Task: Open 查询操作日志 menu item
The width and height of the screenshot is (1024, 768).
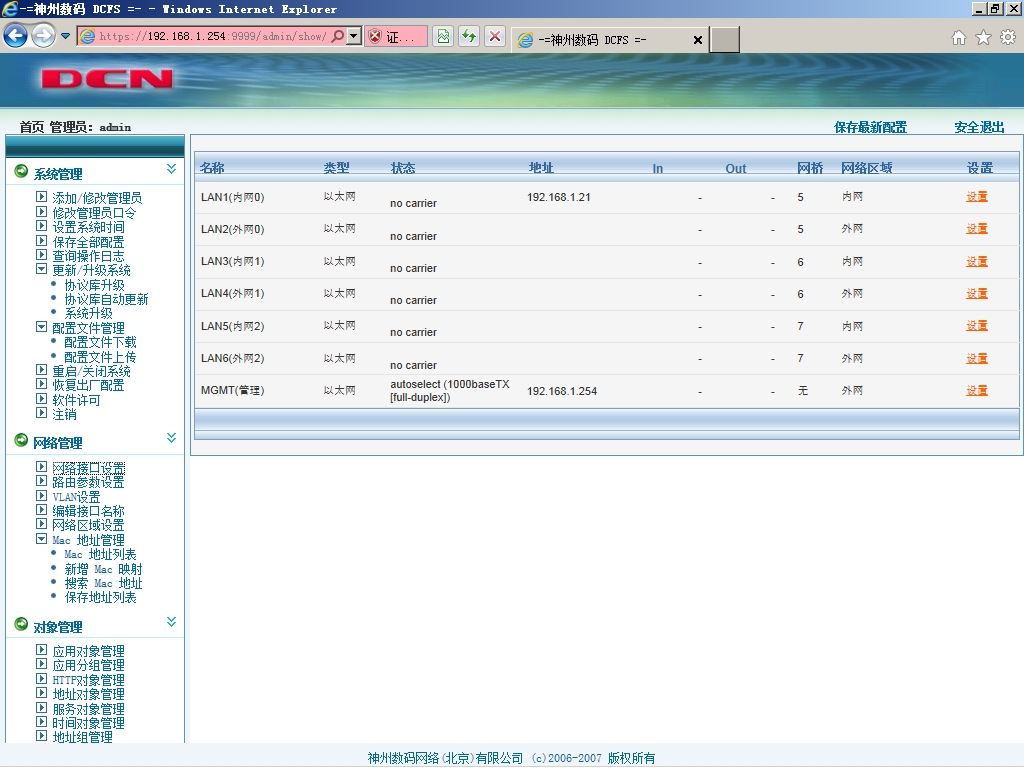Action: 88,256
